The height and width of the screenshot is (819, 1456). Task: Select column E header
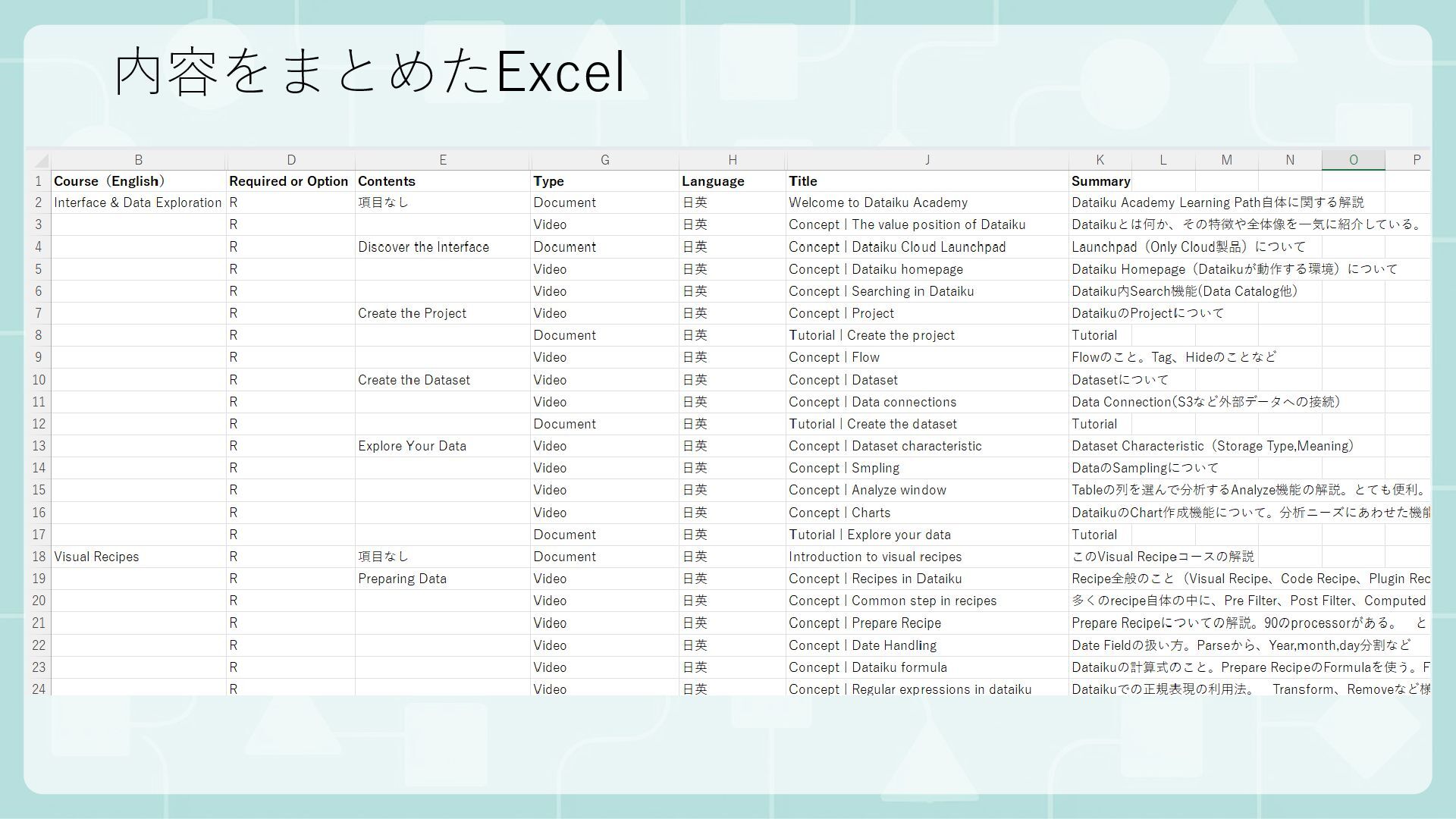tap(443, 160)
